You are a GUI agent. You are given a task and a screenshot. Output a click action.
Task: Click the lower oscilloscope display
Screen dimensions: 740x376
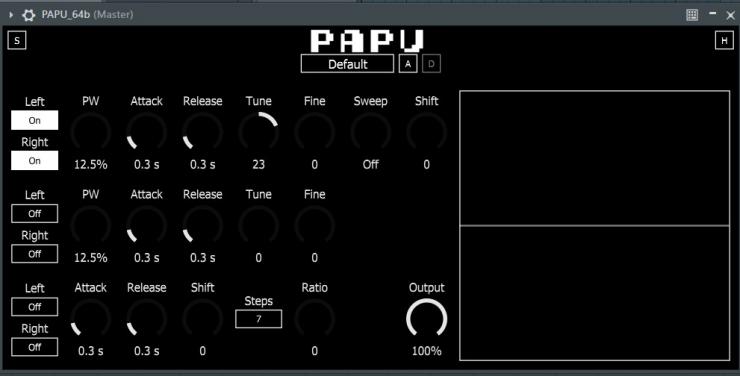pos(595,293)
